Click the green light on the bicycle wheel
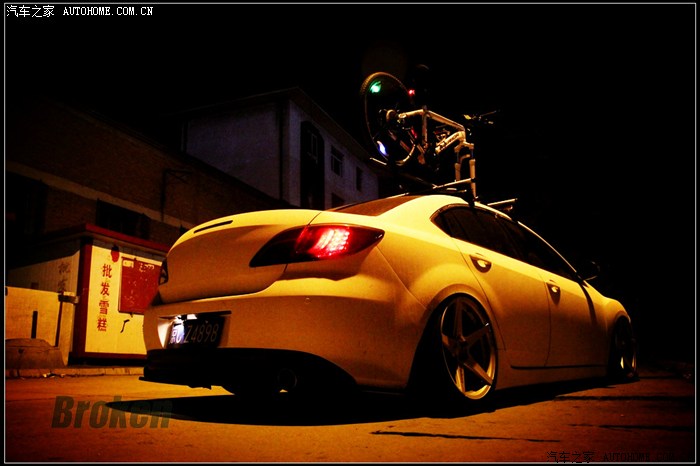Screen dimensions: 700x466 [x=376, y=87]
